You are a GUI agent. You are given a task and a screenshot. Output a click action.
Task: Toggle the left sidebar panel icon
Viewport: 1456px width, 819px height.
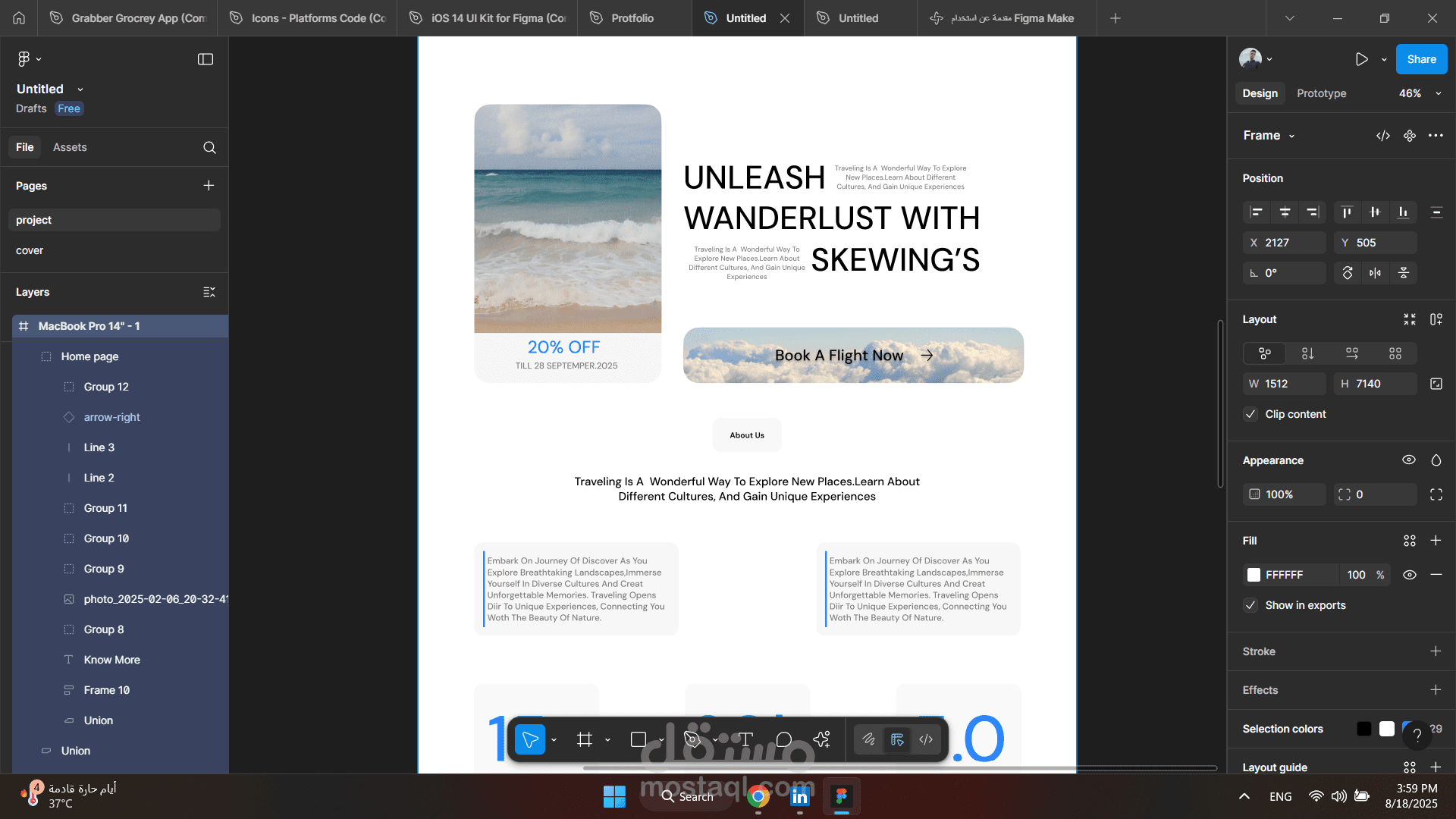[206, 59]
